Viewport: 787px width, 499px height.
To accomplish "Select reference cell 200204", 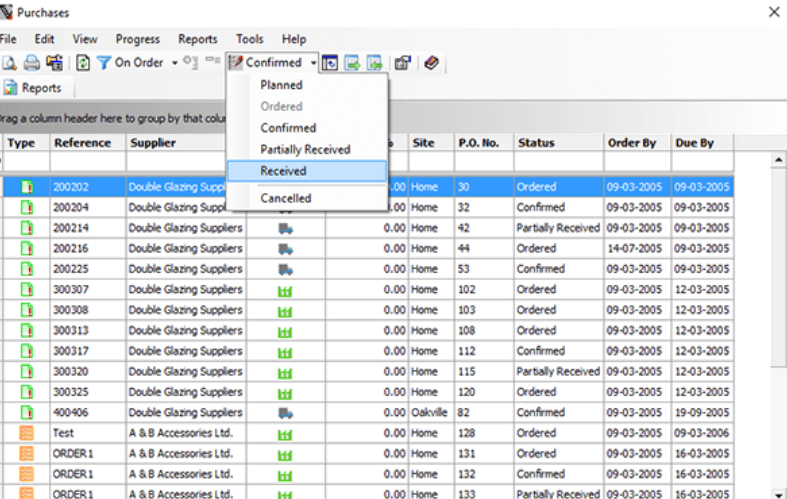I will click(x=87, y=207).
